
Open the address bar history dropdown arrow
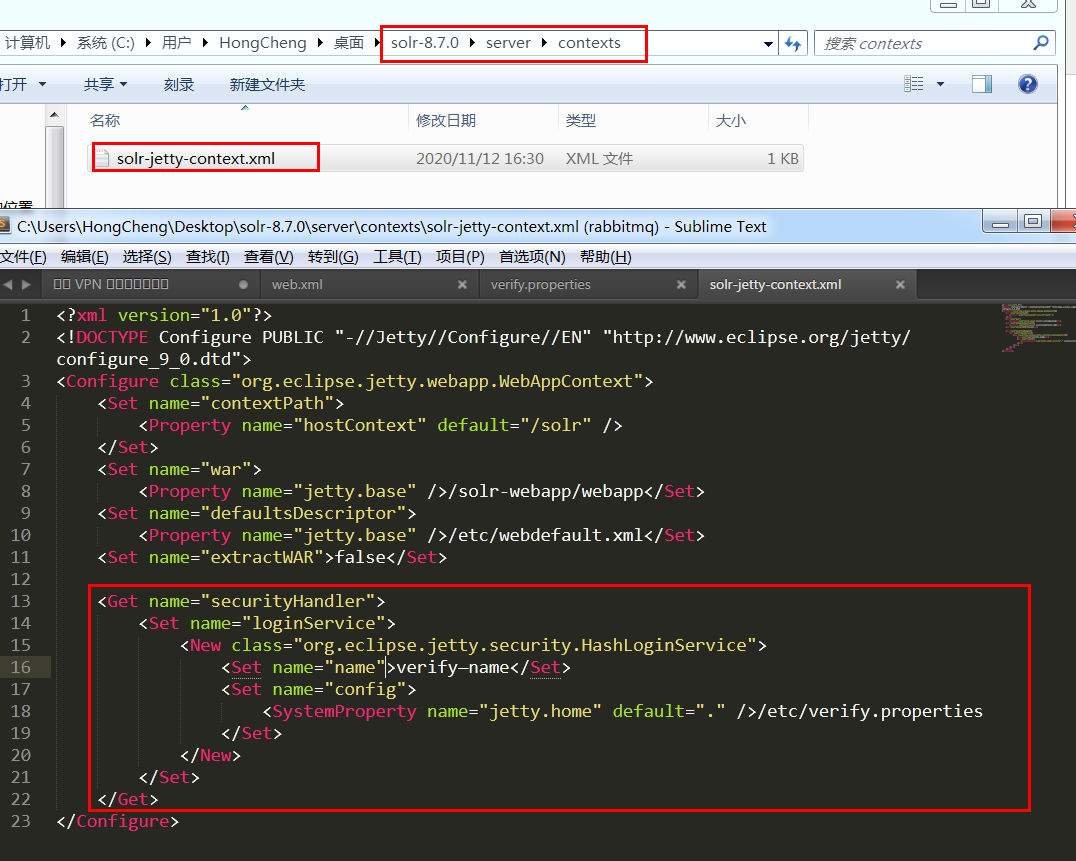tap(769, 44)
